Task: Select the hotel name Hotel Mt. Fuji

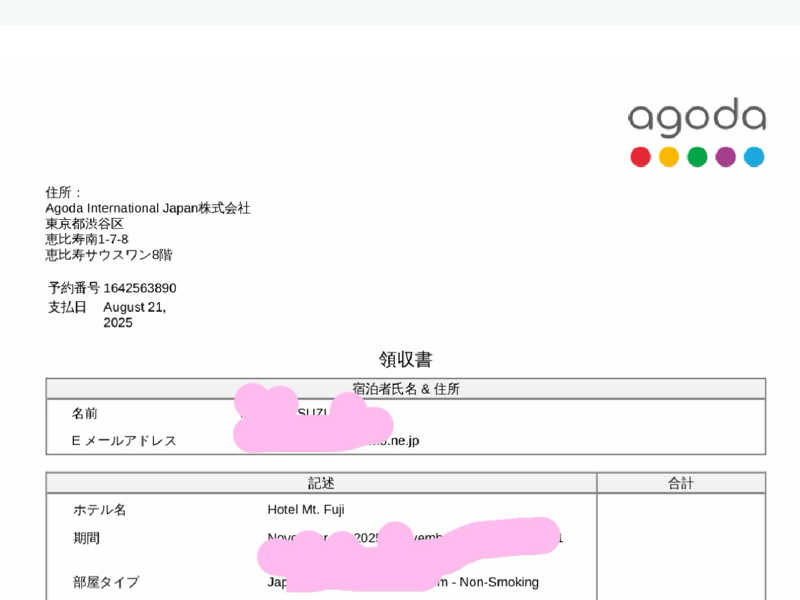Action: tap(306, 510)
